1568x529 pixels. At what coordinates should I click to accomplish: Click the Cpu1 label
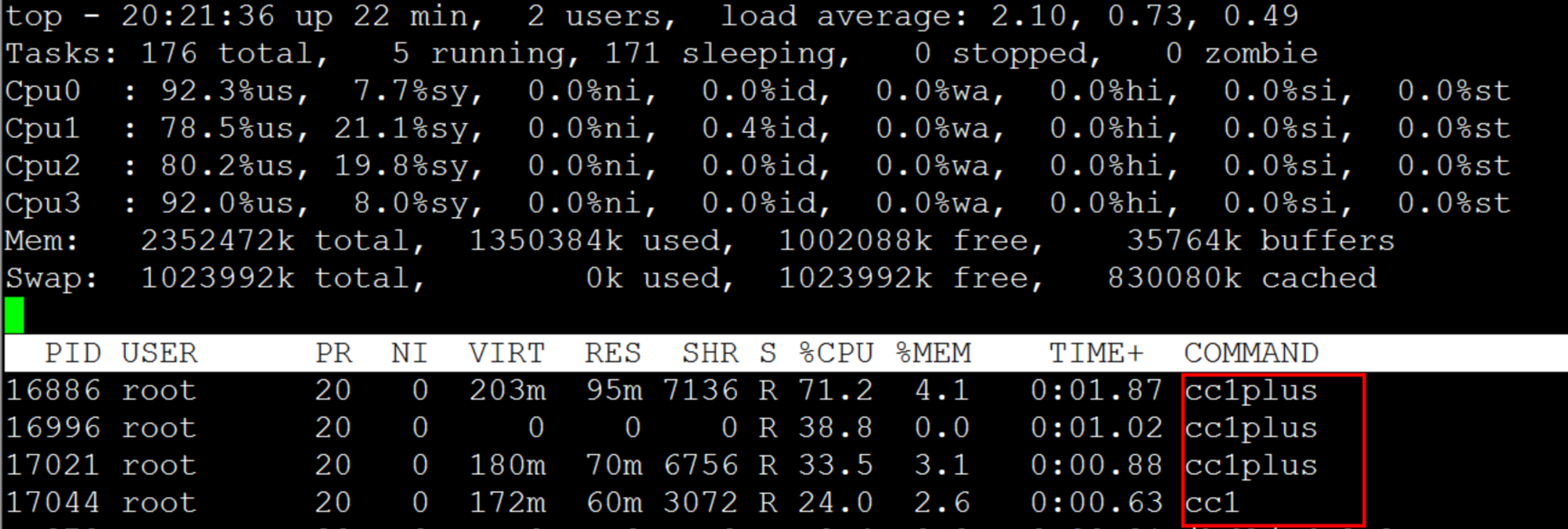pos(43,128)
